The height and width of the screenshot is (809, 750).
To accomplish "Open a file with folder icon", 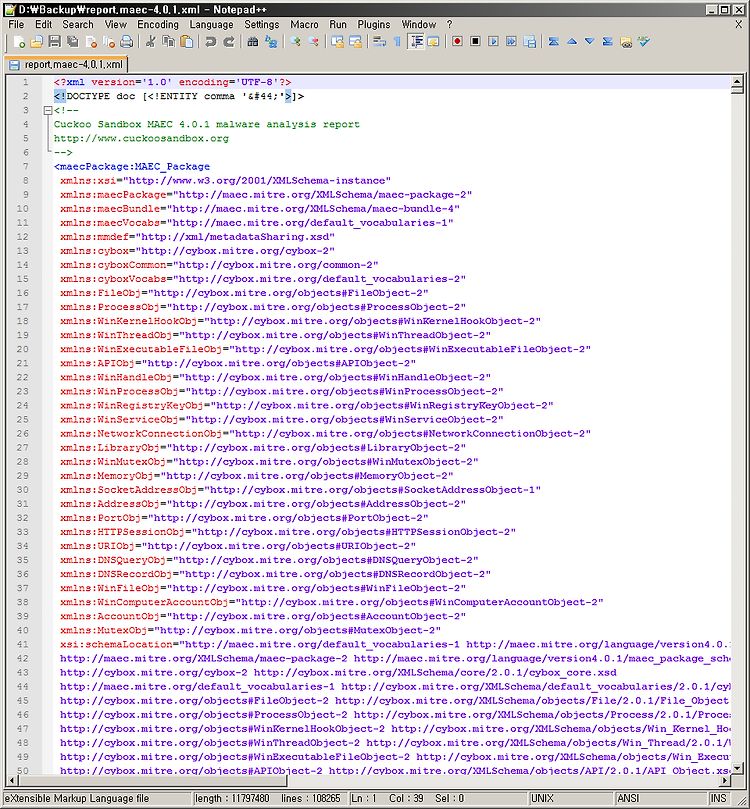I will coord(37,42).
